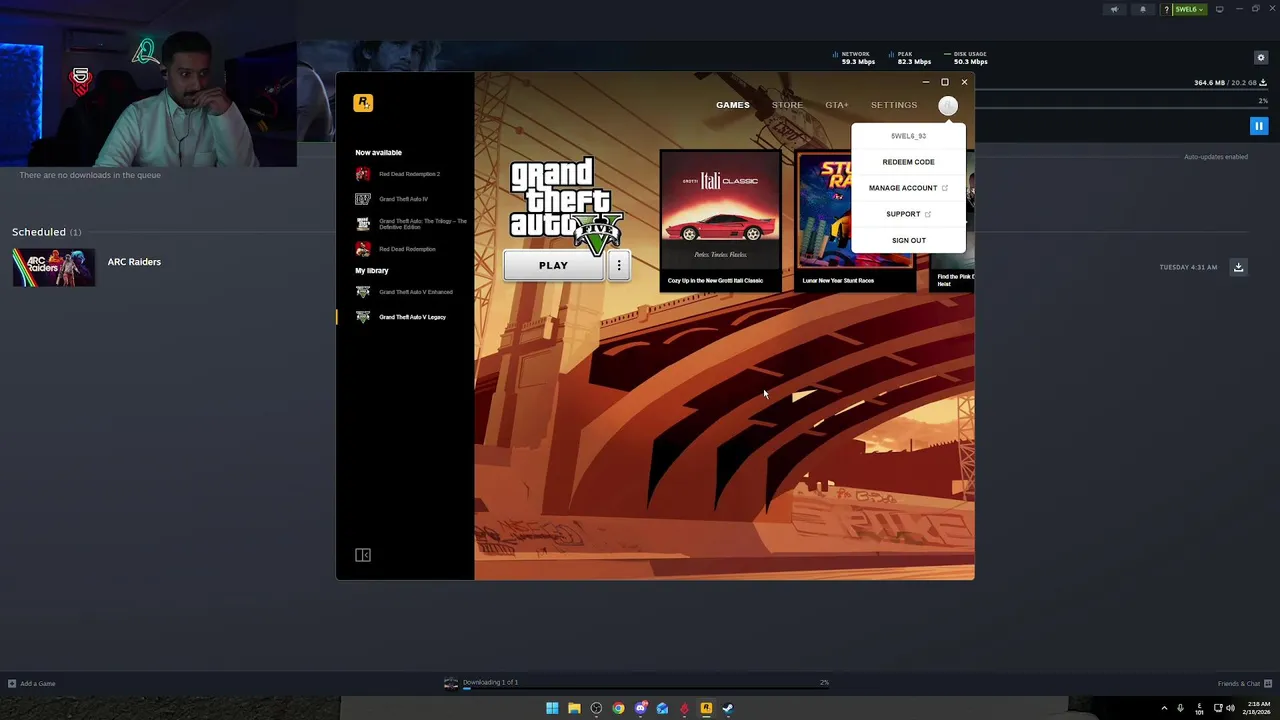This screenshot has width=1280, height=720.
Task: Click the TUESDAY 4:31 AM schedule time
Action: tap(1188, 268)
